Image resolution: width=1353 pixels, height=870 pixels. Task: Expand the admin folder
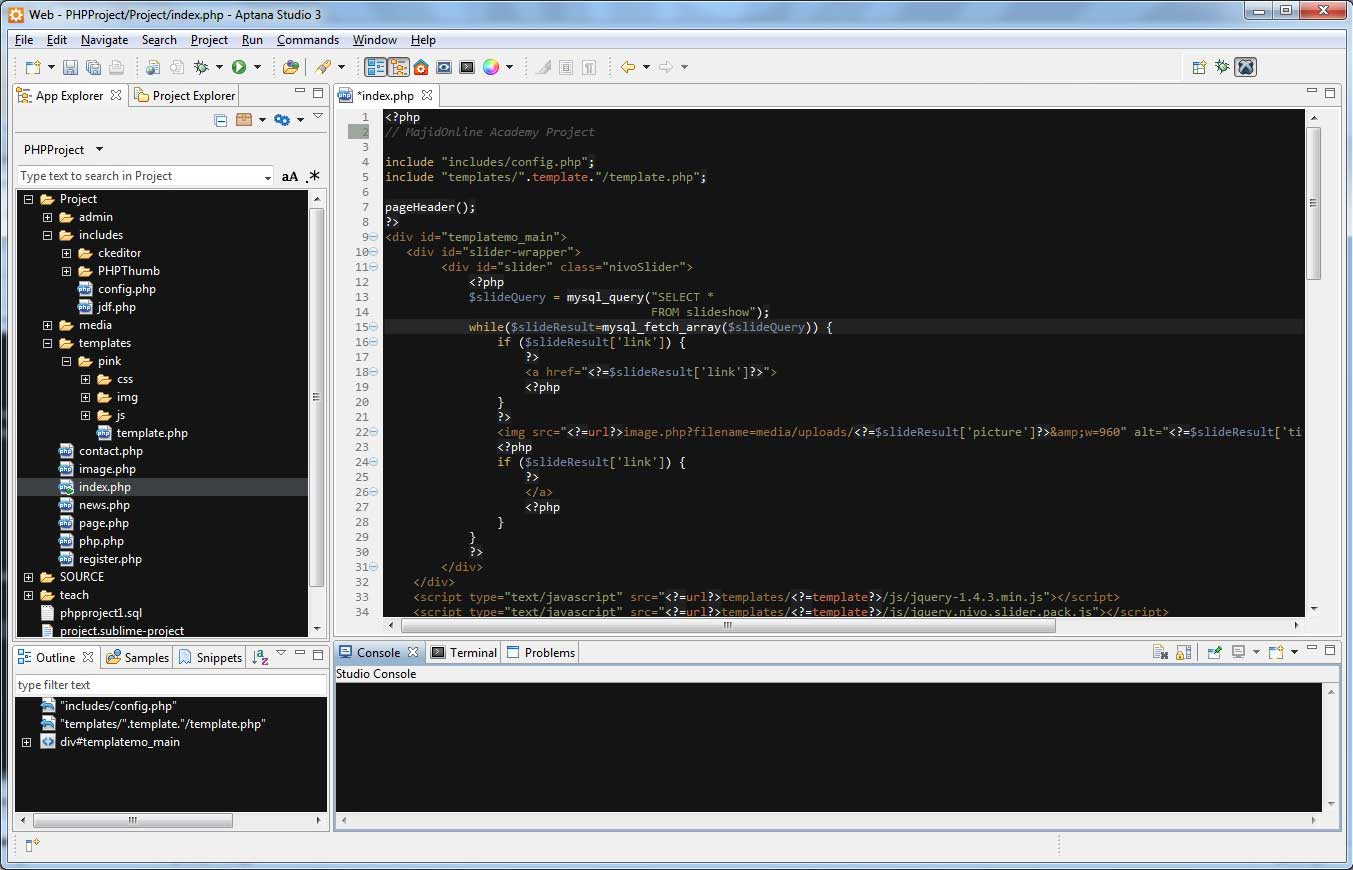coord(47,217)
